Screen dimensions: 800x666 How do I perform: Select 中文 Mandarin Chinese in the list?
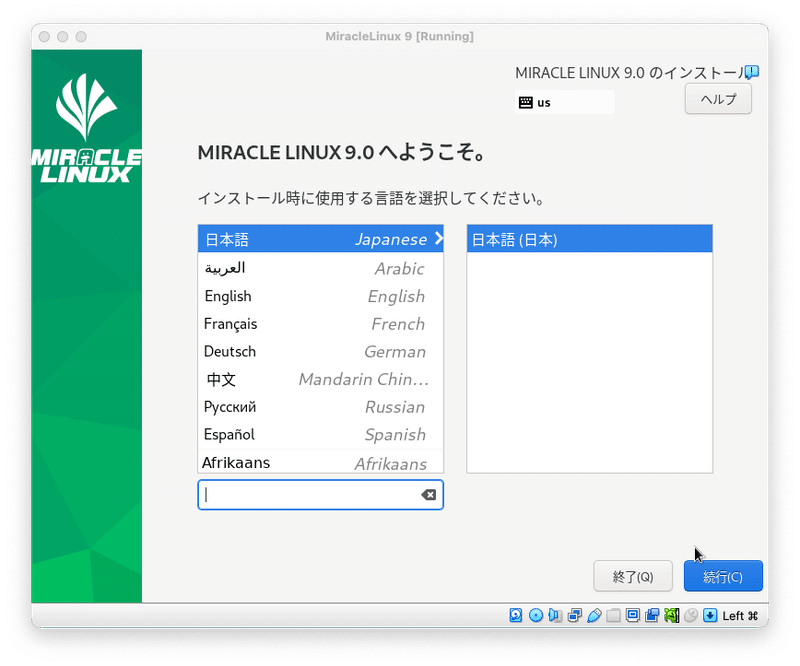(320, 379)
